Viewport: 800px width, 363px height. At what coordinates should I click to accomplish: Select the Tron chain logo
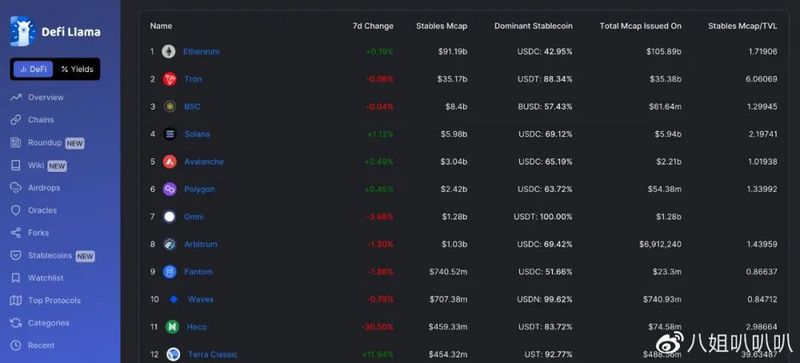169,79
